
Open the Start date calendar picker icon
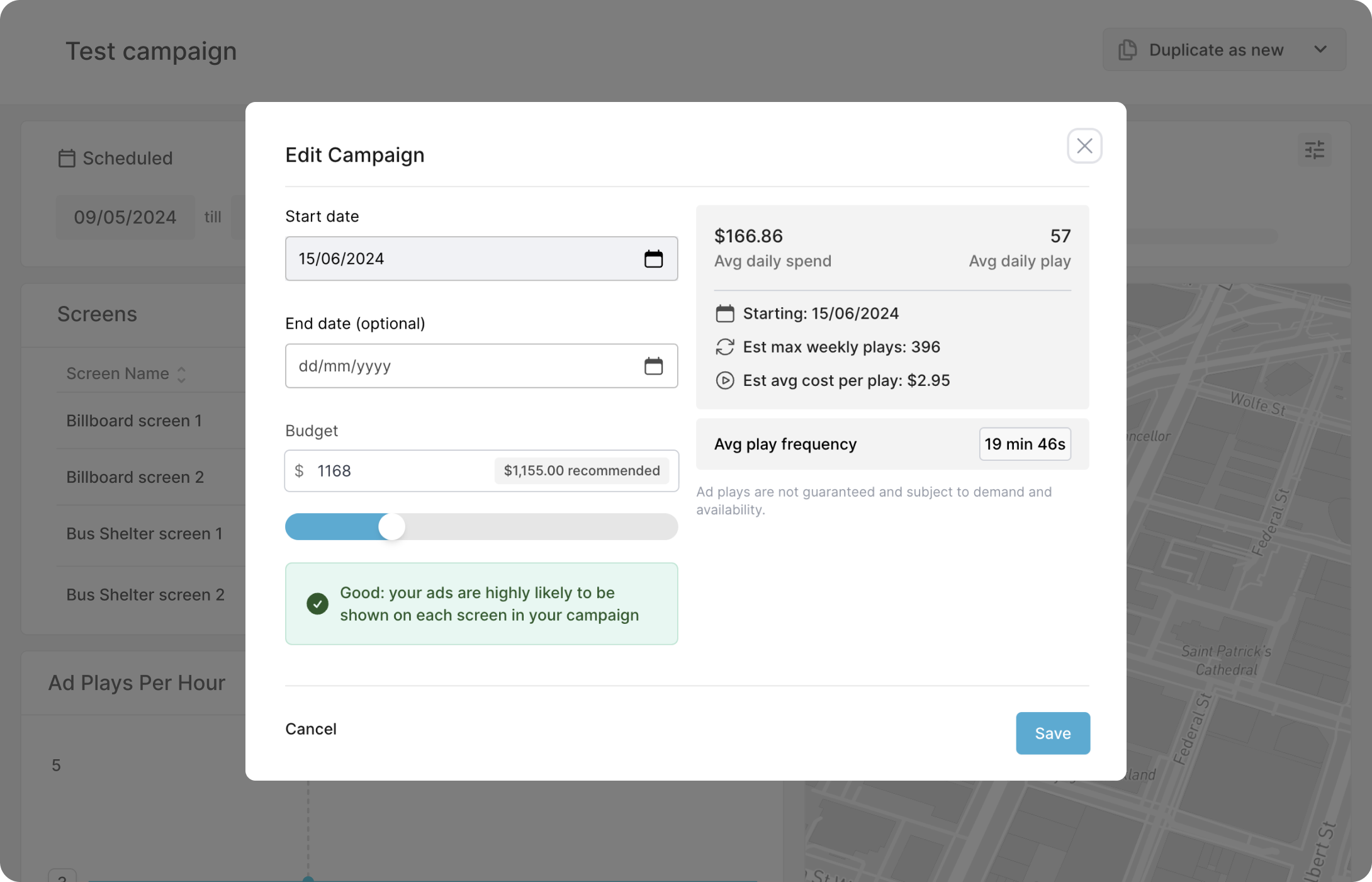[653, 259]
